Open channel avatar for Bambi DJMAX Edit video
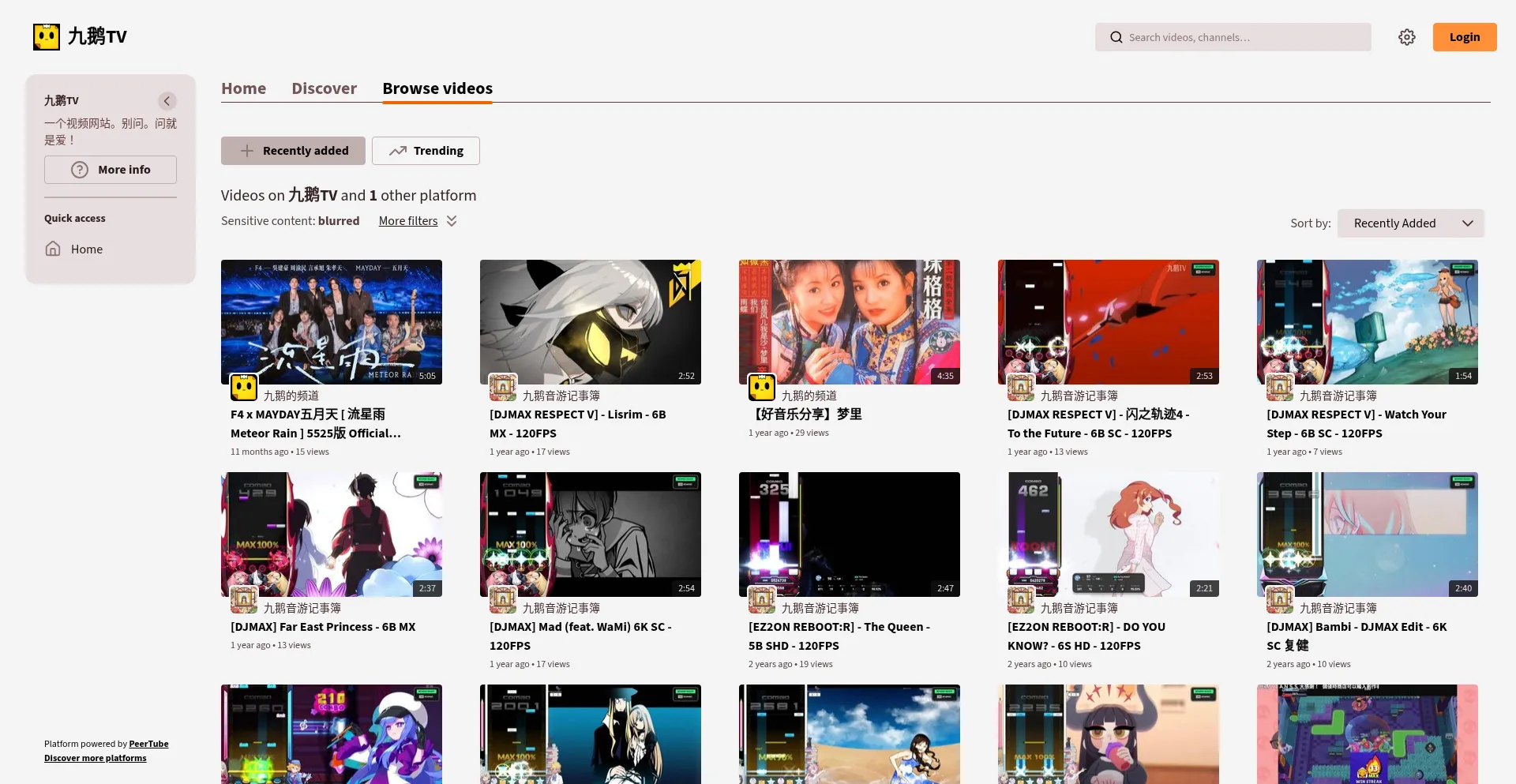Viewport: 1516px width, 784px height. coord(1280,599)
